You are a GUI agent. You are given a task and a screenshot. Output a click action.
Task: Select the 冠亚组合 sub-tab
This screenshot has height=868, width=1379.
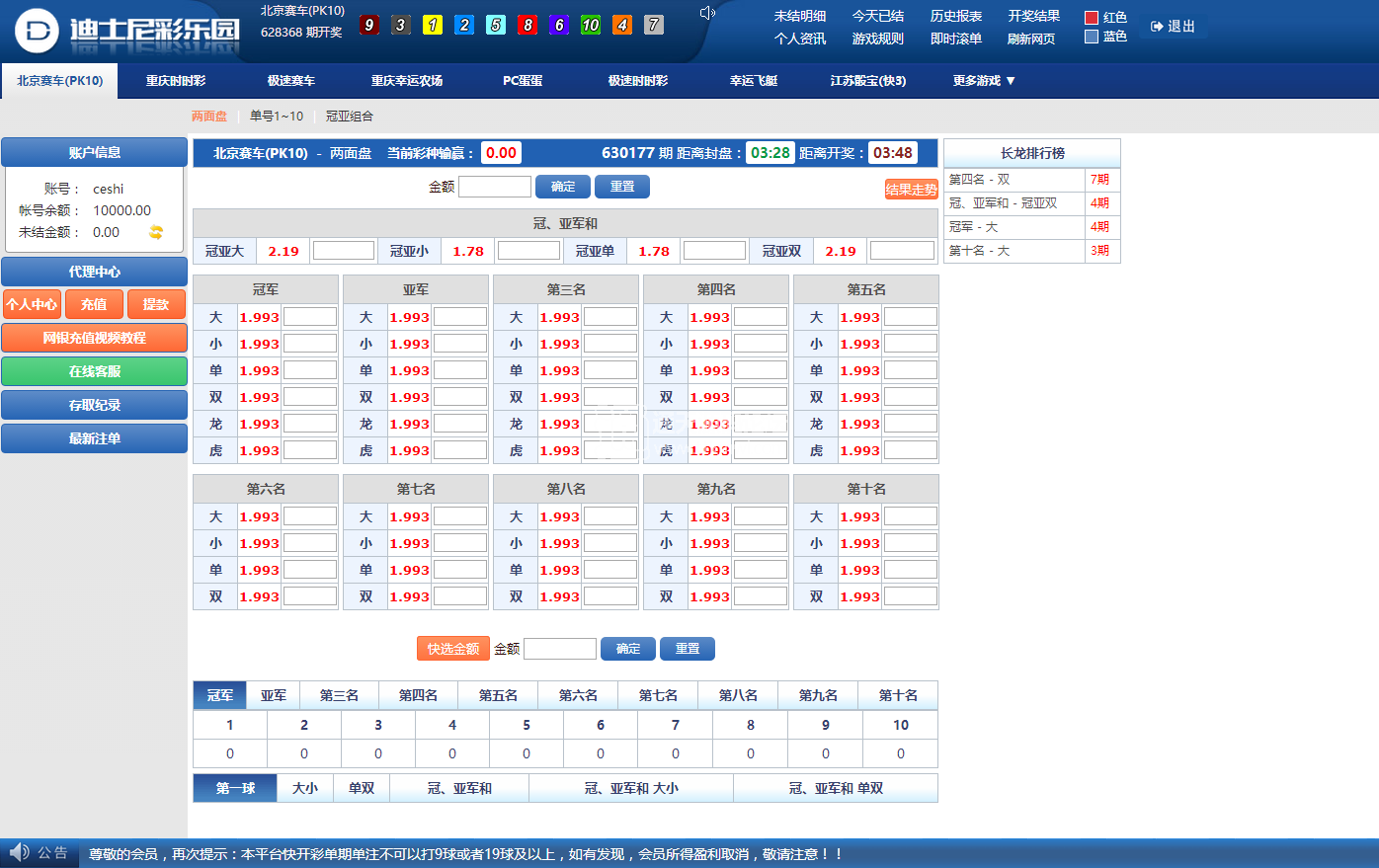[350, 117]
